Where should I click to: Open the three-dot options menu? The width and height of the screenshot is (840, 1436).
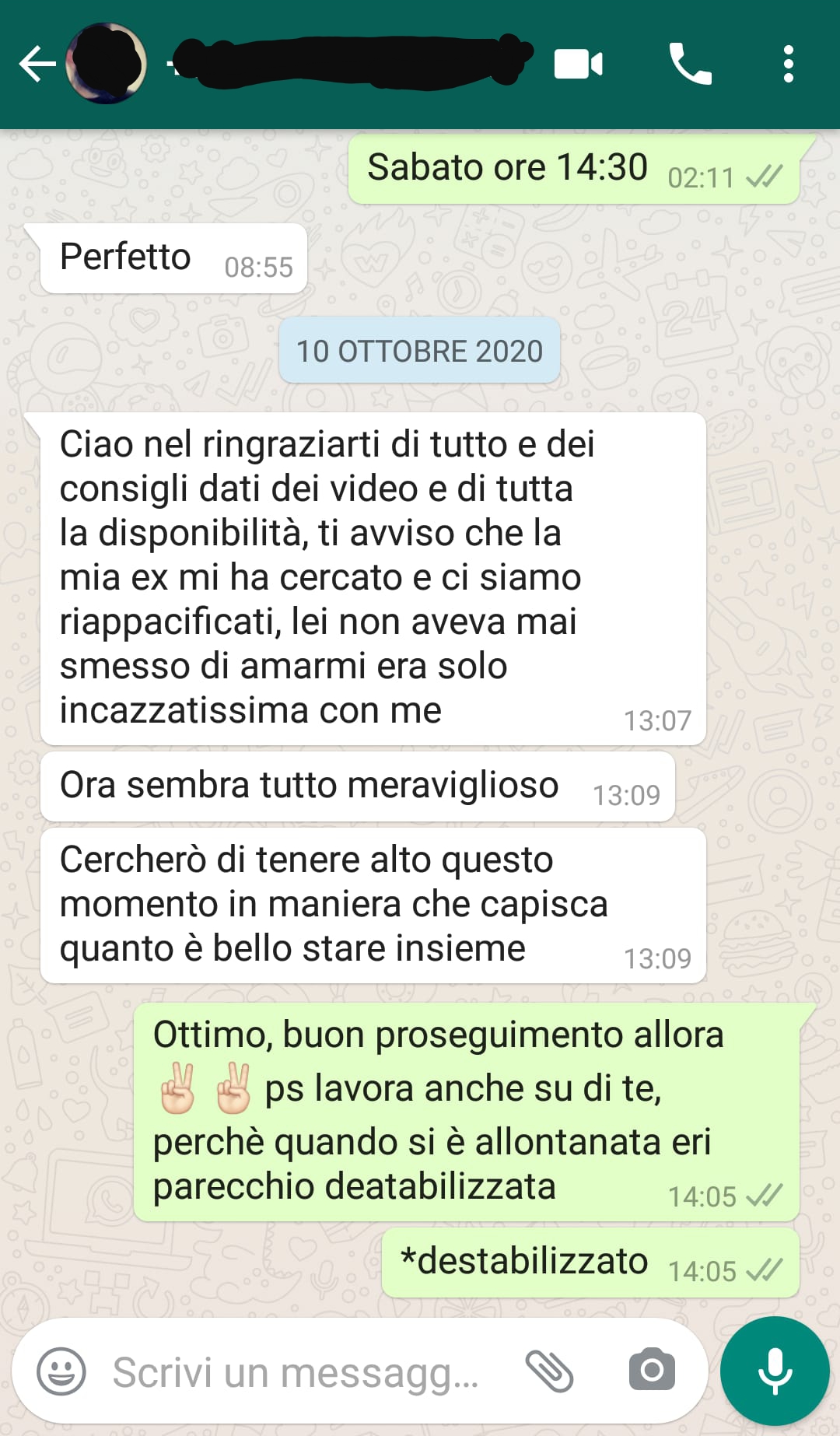(788, 64)
